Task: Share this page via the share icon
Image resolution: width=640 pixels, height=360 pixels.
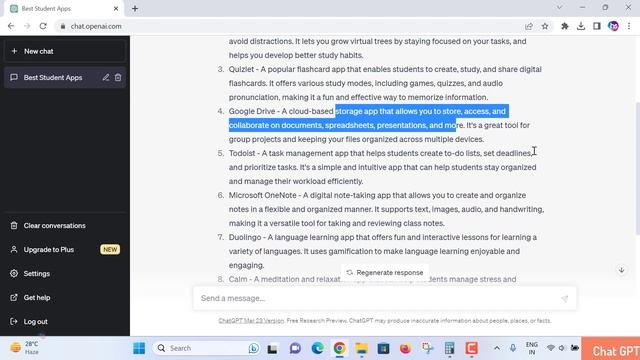Action: 529,26
